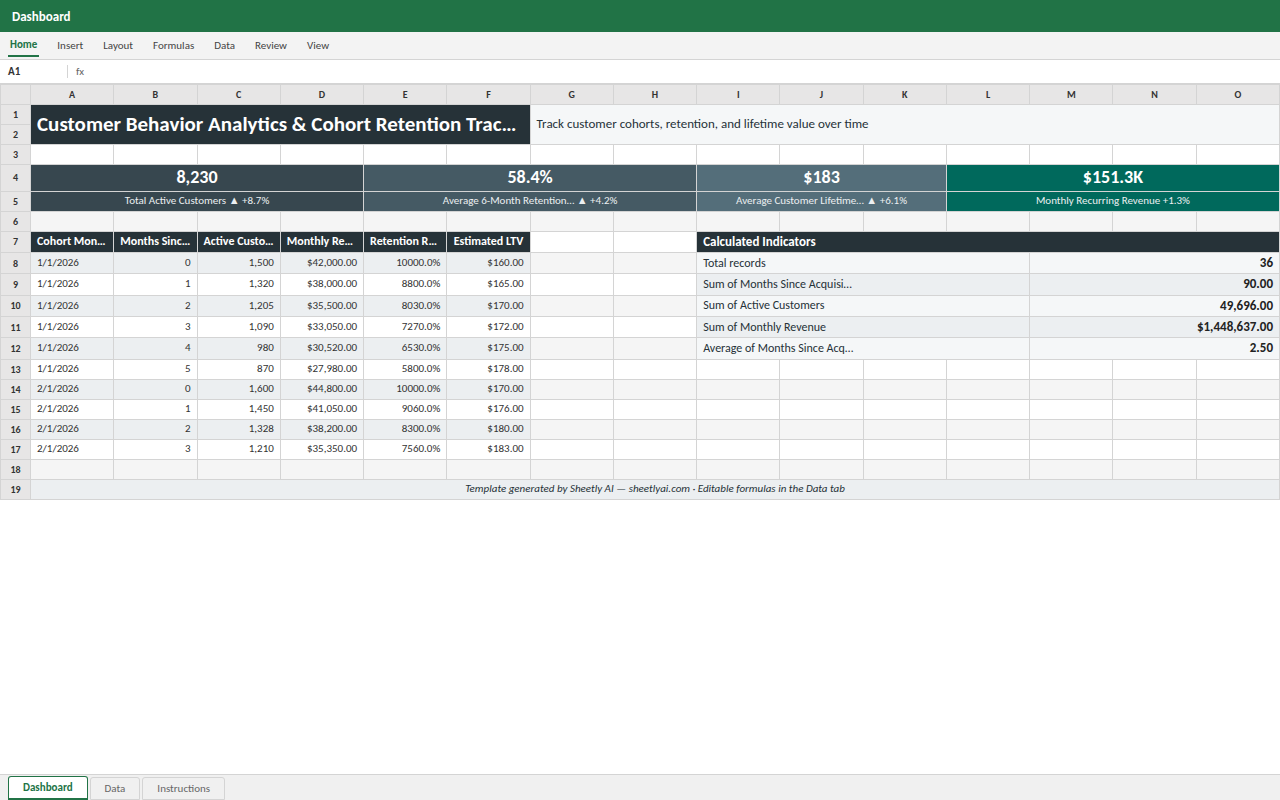Screen dimensions: 1280x800
Task: Select row 18 header
Action: pyautogui.click(x=15, y=469)
